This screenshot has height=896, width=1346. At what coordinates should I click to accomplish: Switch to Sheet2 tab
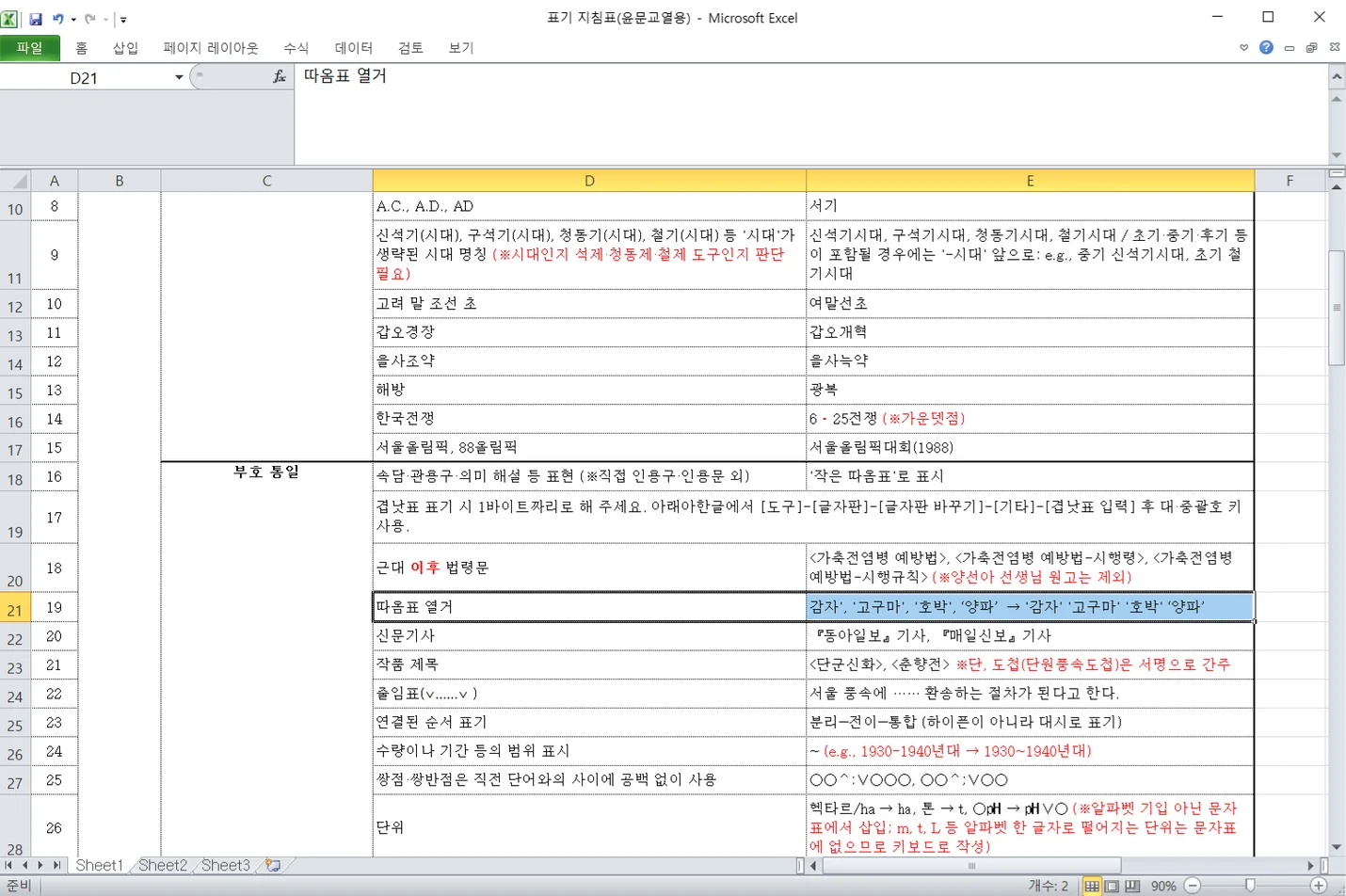coord(162,865)
